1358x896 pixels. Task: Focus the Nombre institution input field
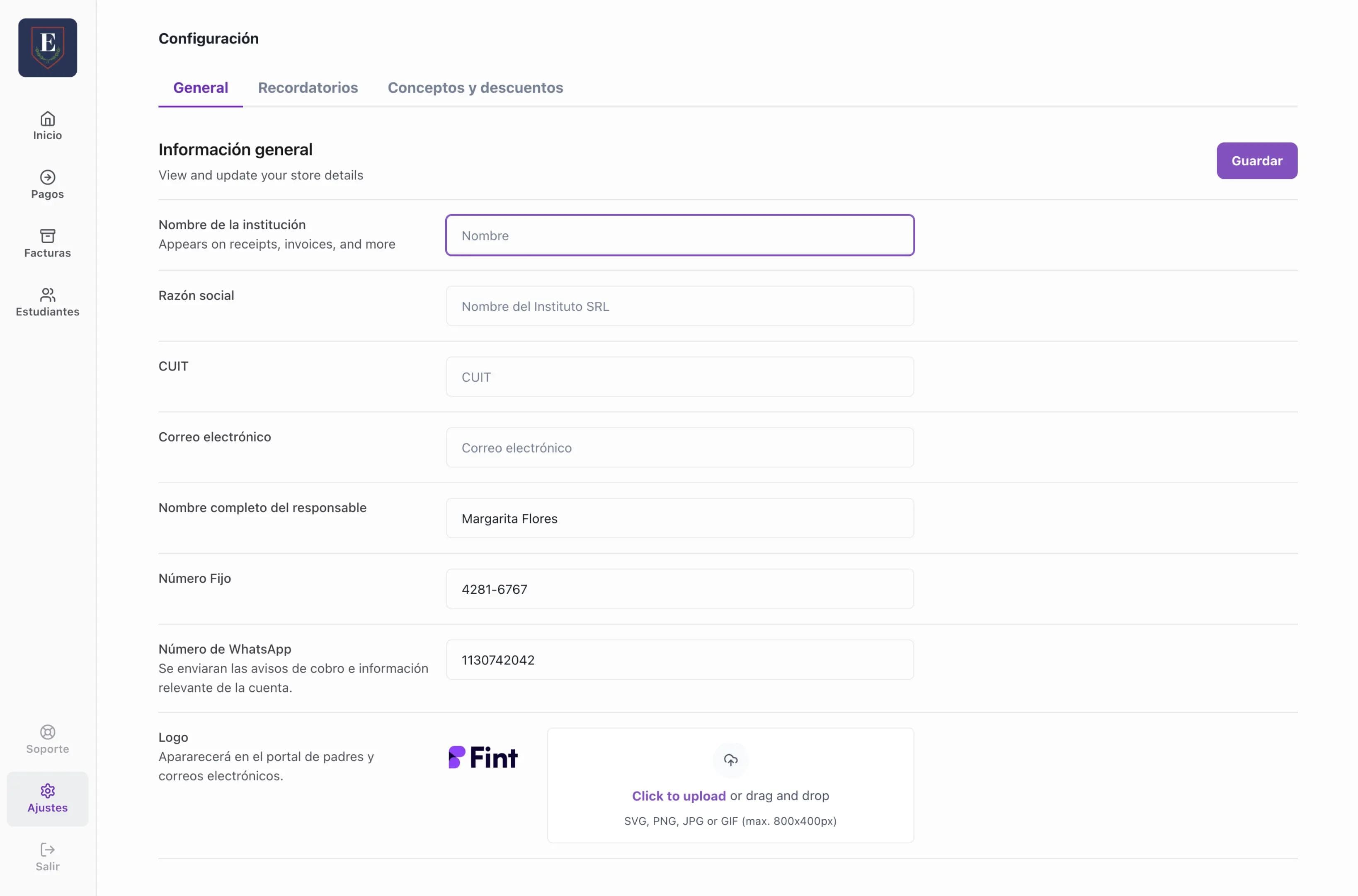pos(680,235)
